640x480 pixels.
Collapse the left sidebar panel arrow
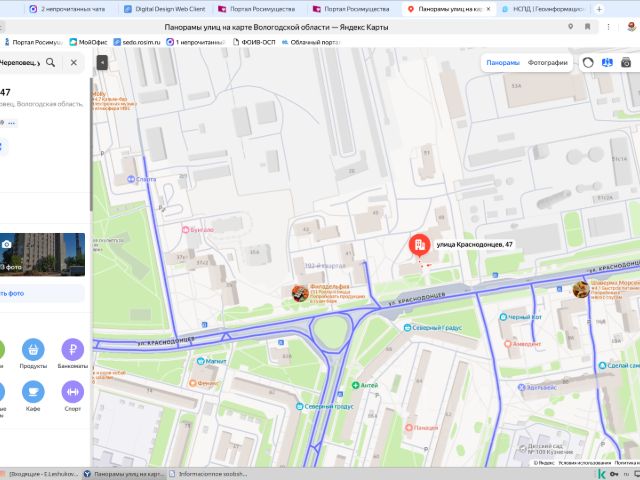coord(102,62)
